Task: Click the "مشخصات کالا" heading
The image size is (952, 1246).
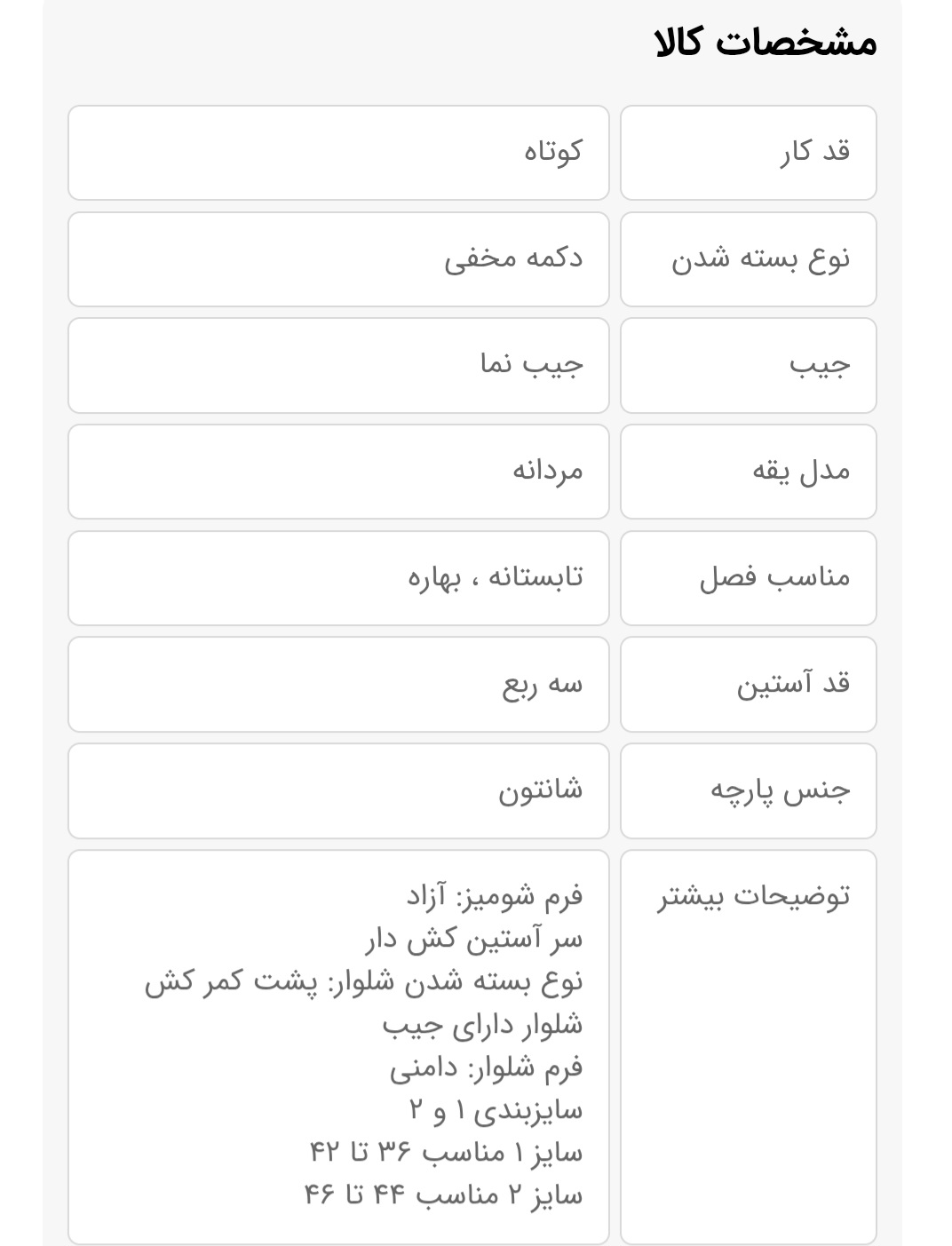Action: tap(766, 43)
